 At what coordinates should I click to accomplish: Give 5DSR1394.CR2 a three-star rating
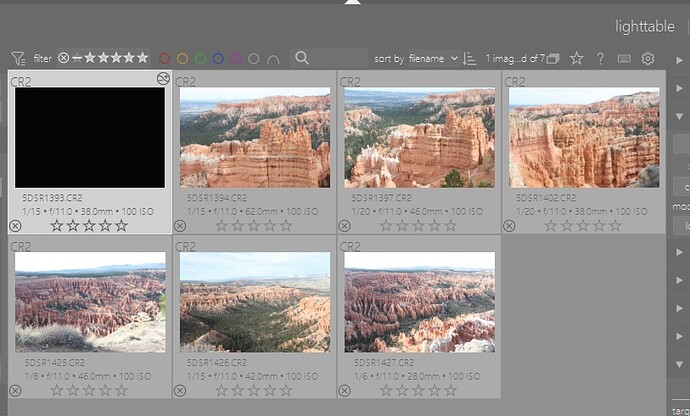click(254, 226)
